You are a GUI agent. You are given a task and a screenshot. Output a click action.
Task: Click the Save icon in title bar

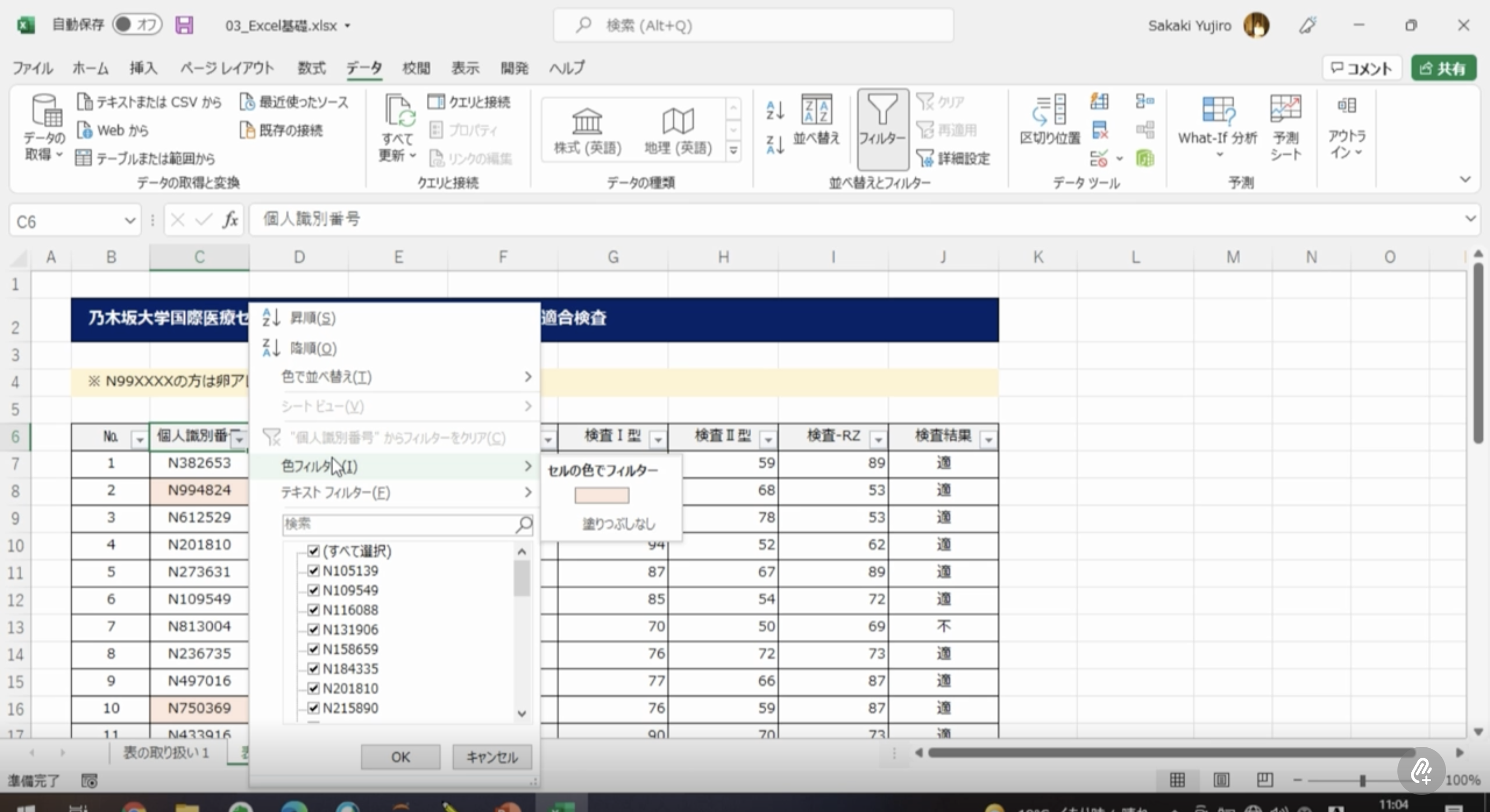coord(184,25)
